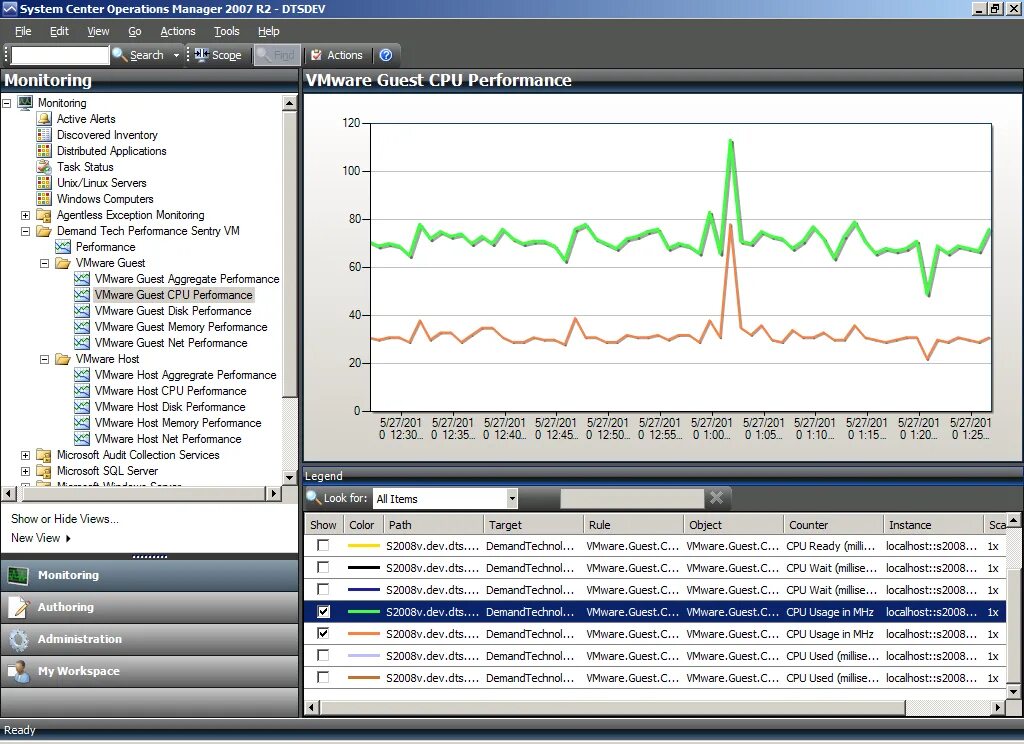Uncheck the green CPU Usage in MHz checkbox

pyautogui.click(x=323, y=611)
